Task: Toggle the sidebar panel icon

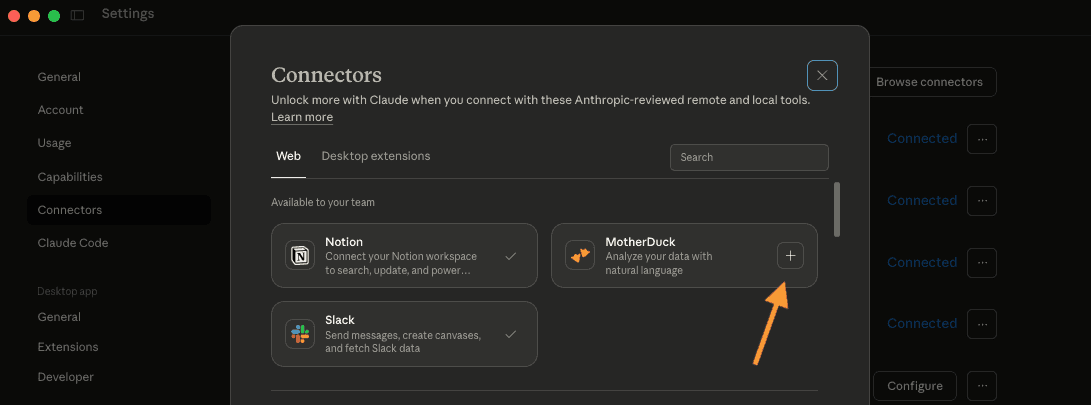Action: pyautogui.click(x=77, y=15)
